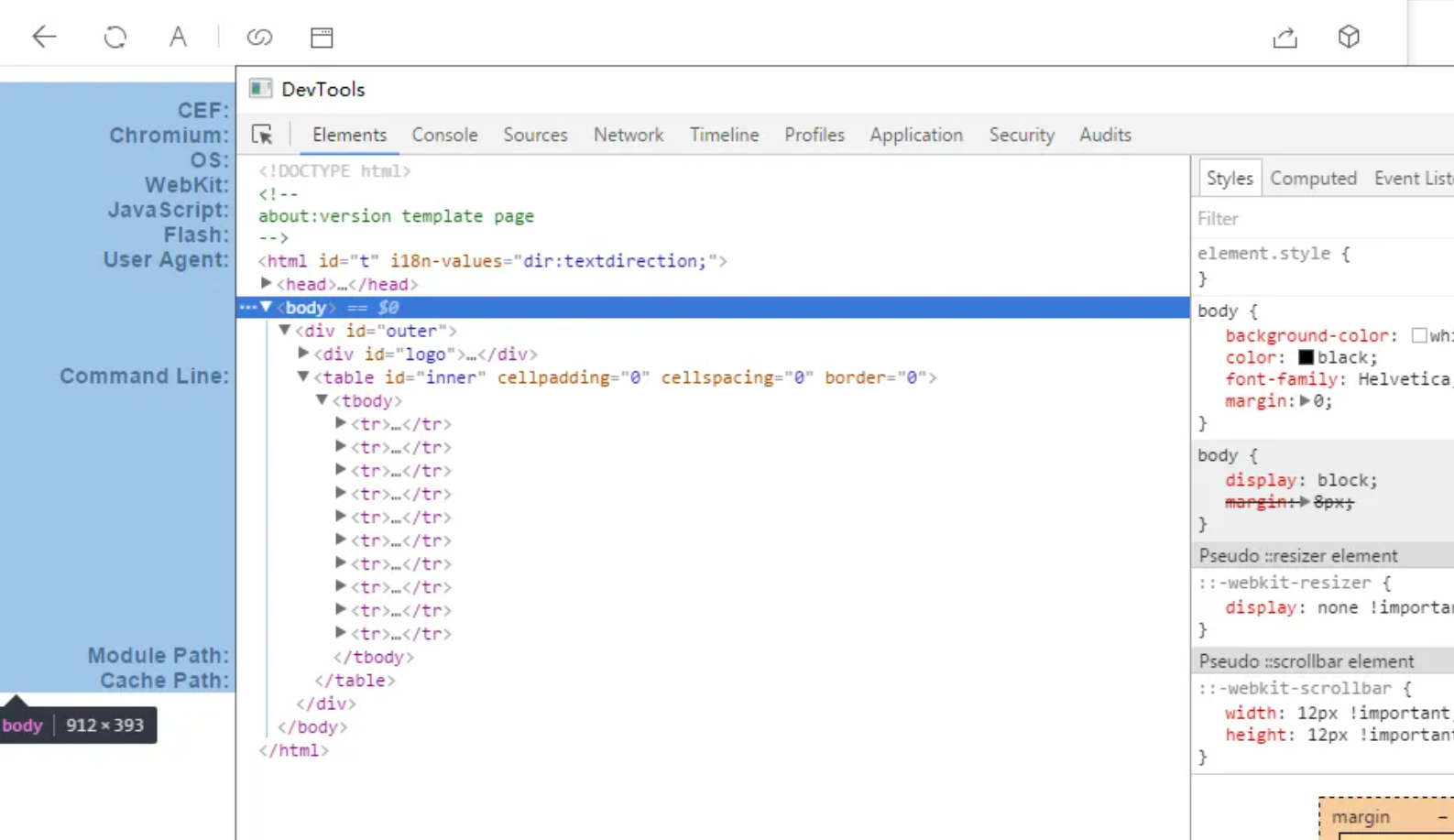Viewport: 1454px width, 840px height.
Task: Open the Application tab
Action: coord(916,135)
